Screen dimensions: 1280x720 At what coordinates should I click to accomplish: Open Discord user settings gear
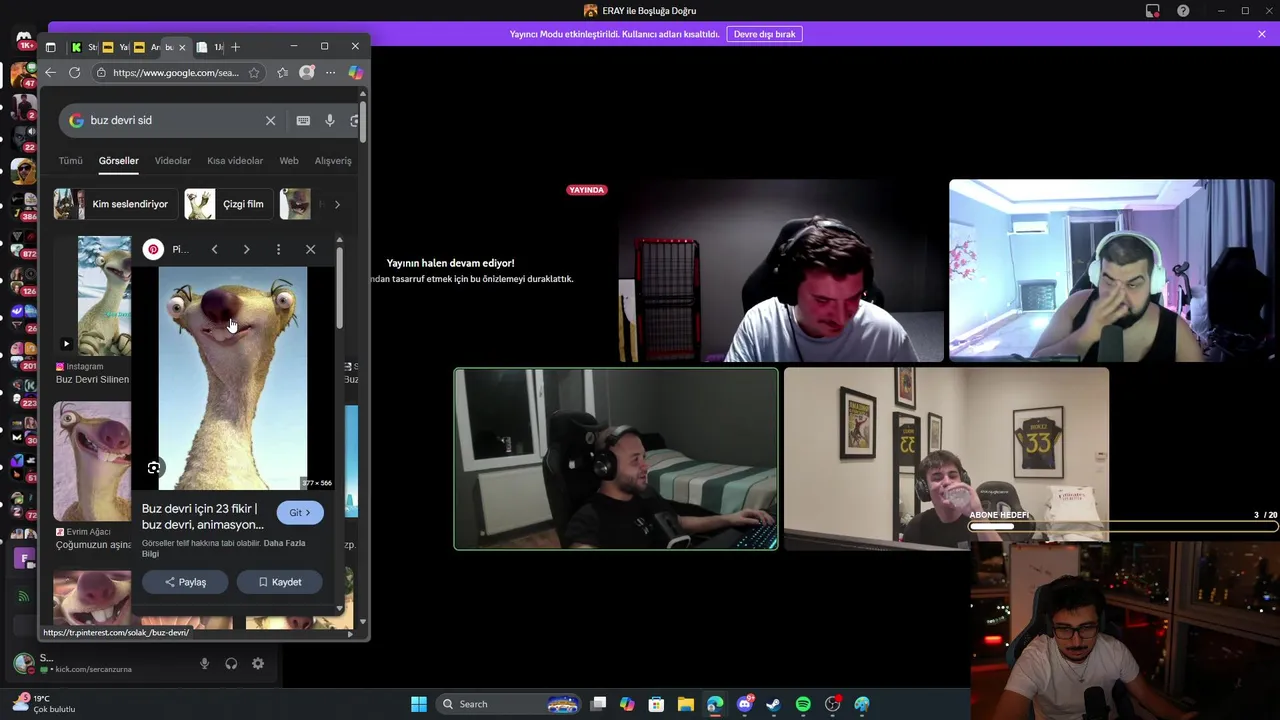coord(258,663)
